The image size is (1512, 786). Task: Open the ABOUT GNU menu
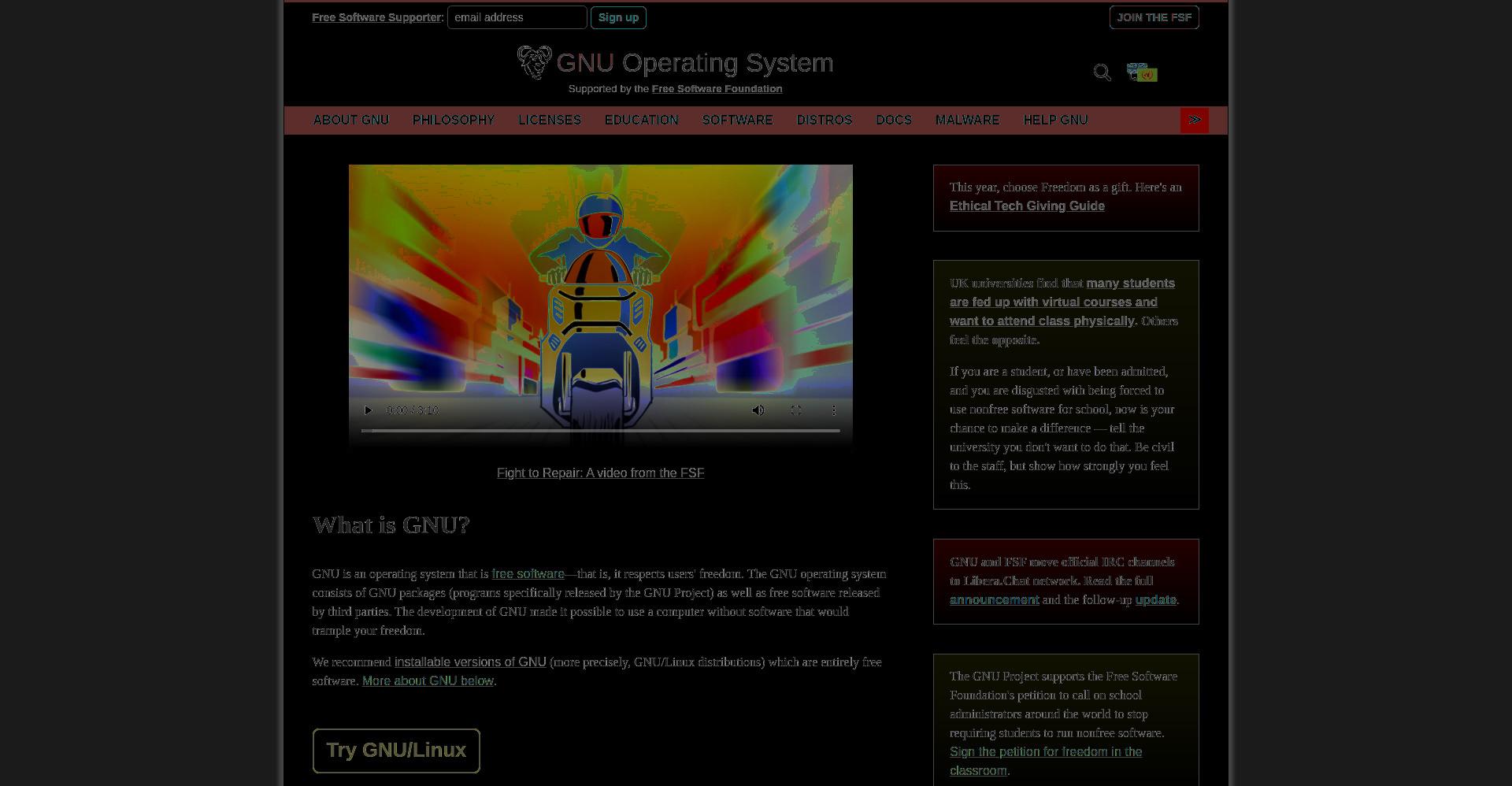[351, 120]
